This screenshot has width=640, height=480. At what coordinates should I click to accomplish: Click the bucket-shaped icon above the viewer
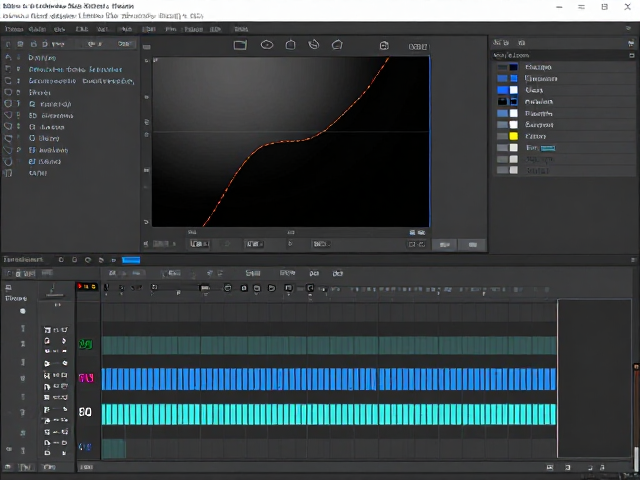pos(290,44)
